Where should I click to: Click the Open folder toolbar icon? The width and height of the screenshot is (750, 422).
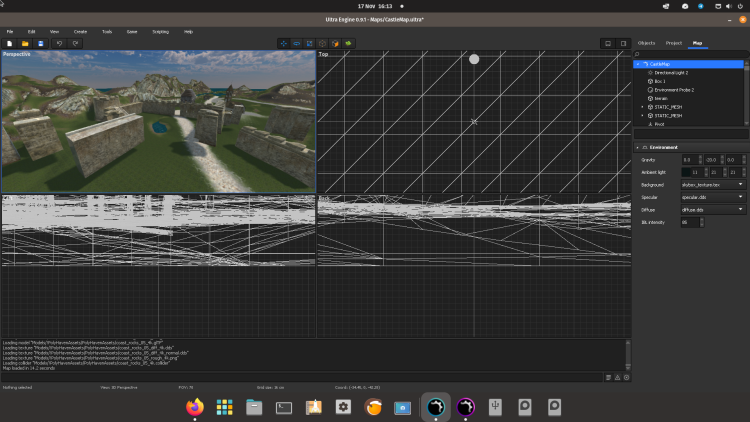point(25,44)
